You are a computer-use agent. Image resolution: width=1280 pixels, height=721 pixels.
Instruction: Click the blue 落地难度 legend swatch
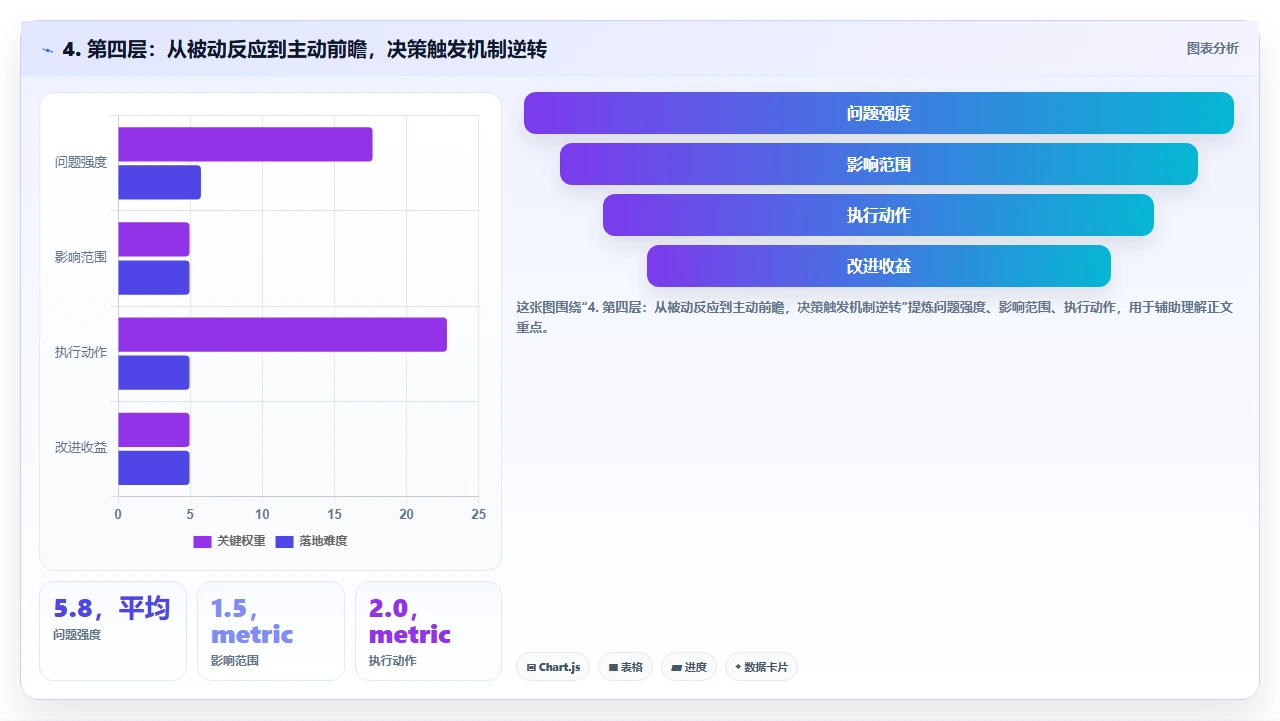click(284, 541)
